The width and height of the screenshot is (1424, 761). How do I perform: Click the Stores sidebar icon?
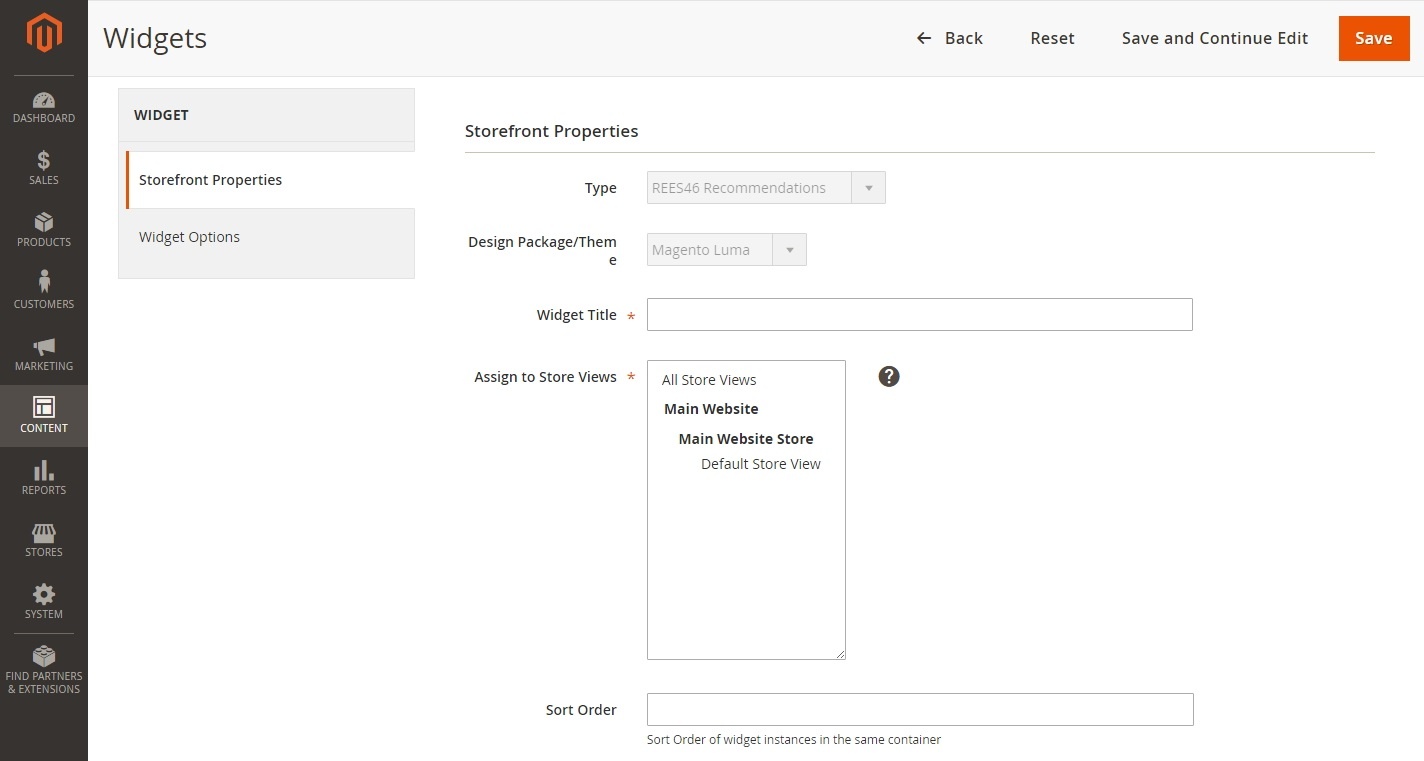44,540
